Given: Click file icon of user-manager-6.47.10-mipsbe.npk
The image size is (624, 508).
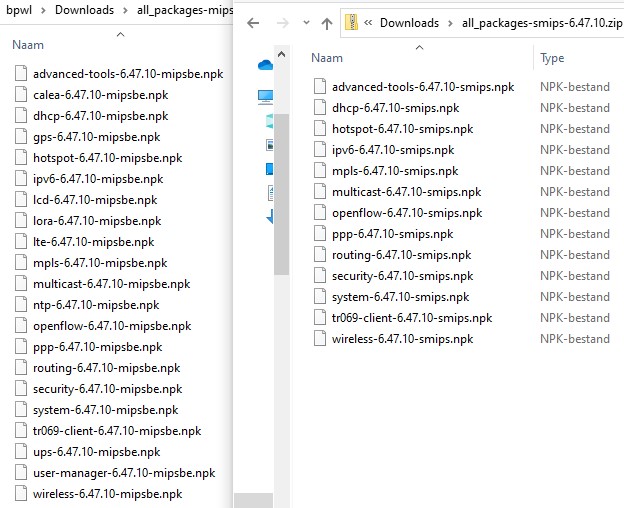Looking at the screenshot, I should point(21,472).
